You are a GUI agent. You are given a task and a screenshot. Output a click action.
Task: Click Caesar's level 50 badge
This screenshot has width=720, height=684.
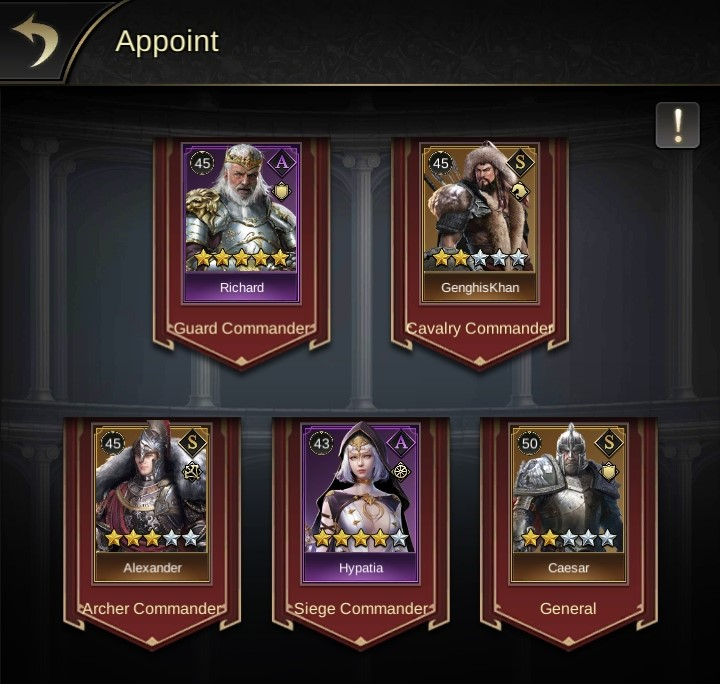pyautogui.click(x=529, y=443)
